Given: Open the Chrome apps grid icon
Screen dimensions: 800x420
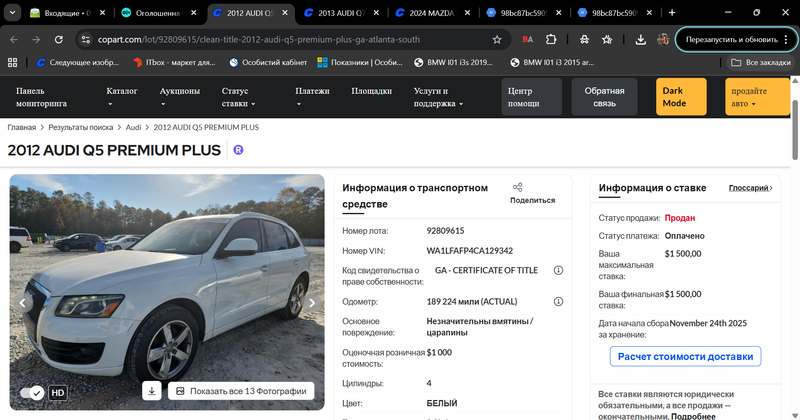Looking at the screenshot, I should (x=12, y=62).
